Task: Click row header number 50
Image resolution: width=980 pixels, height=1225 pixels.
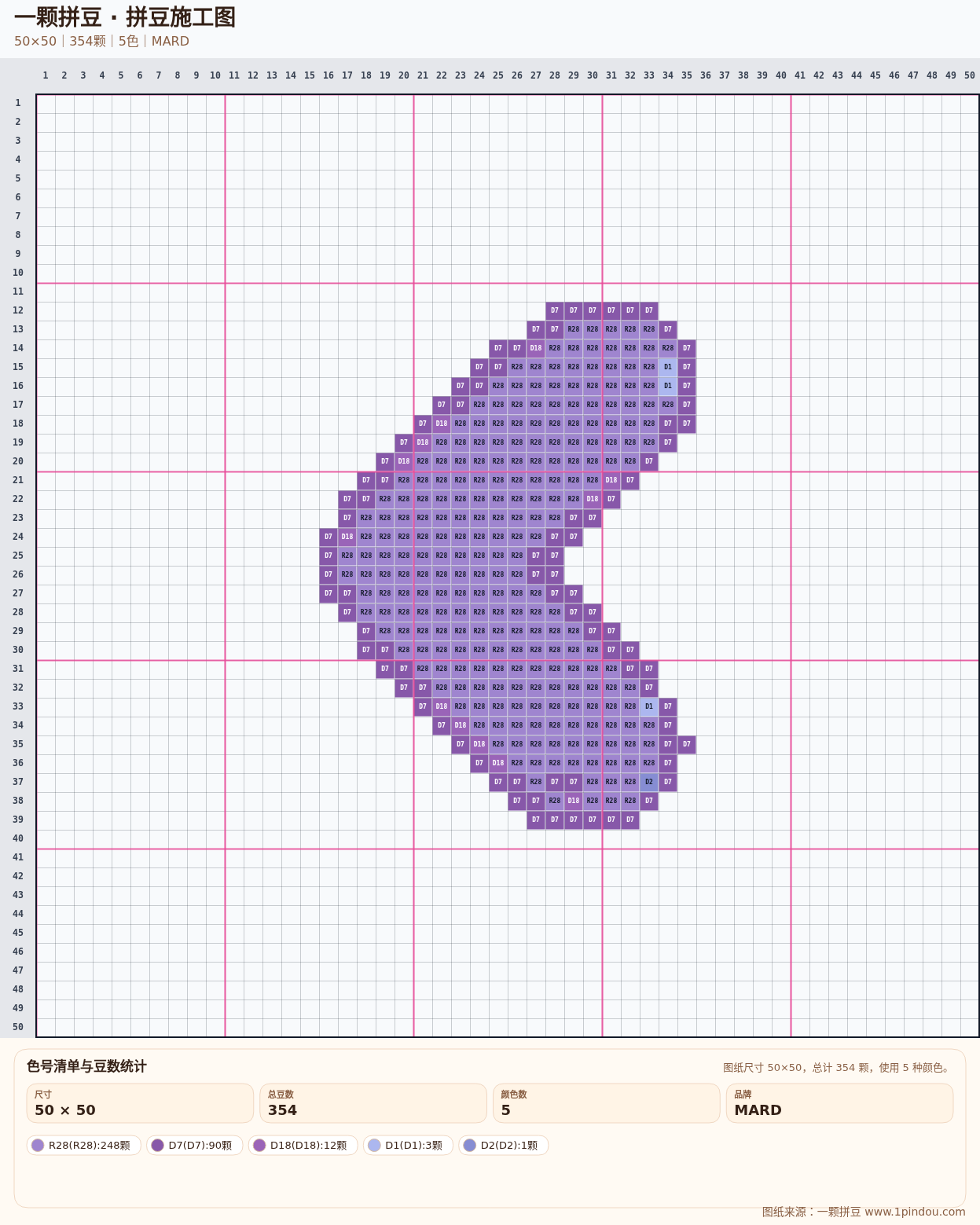Action: [18, 1027]
